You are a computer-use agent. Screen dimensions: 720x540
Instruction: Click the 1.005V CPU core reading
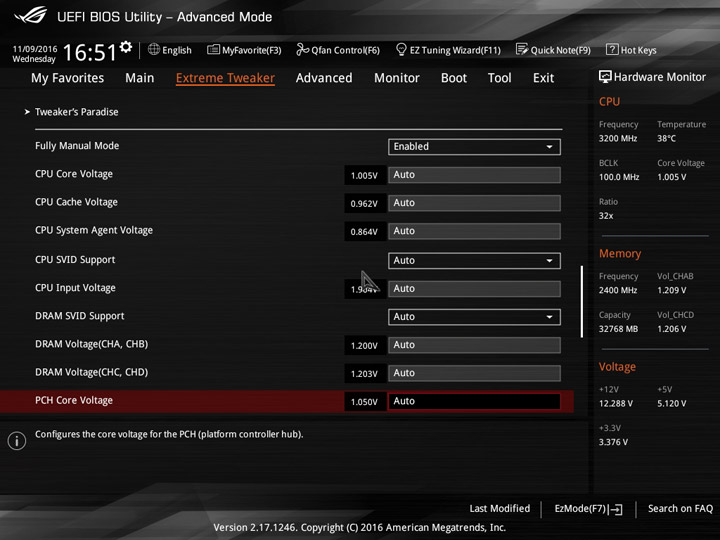pyautogui.click(x=365, y=175)
